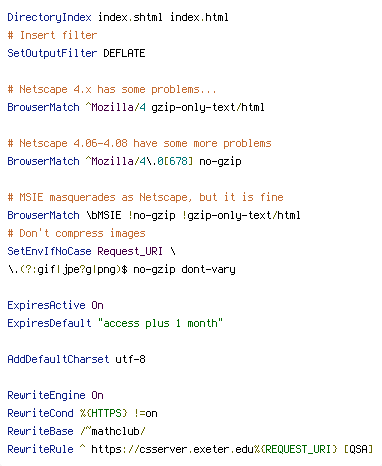The height and width of the screenshot is (466, 382).
Task: Click the ExpiresDefault directive
Action: 49,323
